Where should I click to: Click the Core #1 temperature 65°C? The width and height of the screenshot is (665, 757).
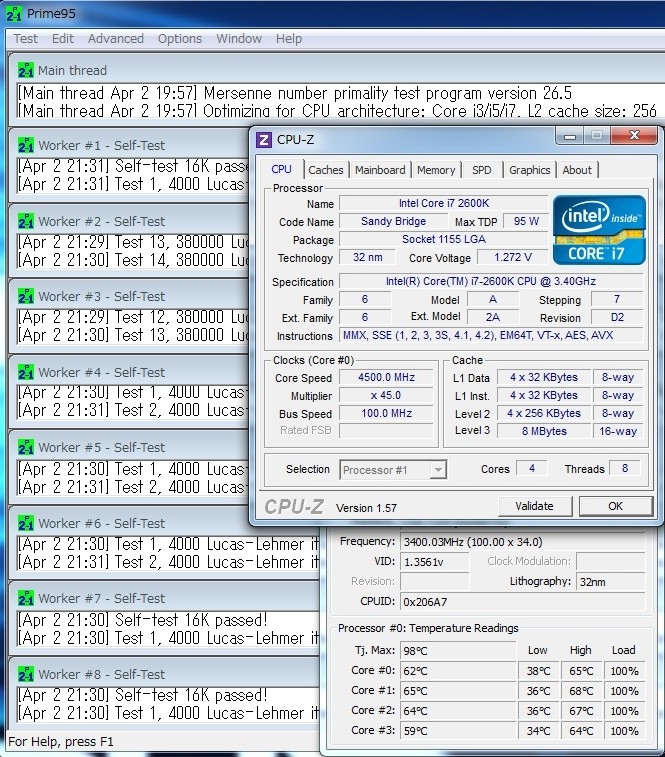pos(457,691)
